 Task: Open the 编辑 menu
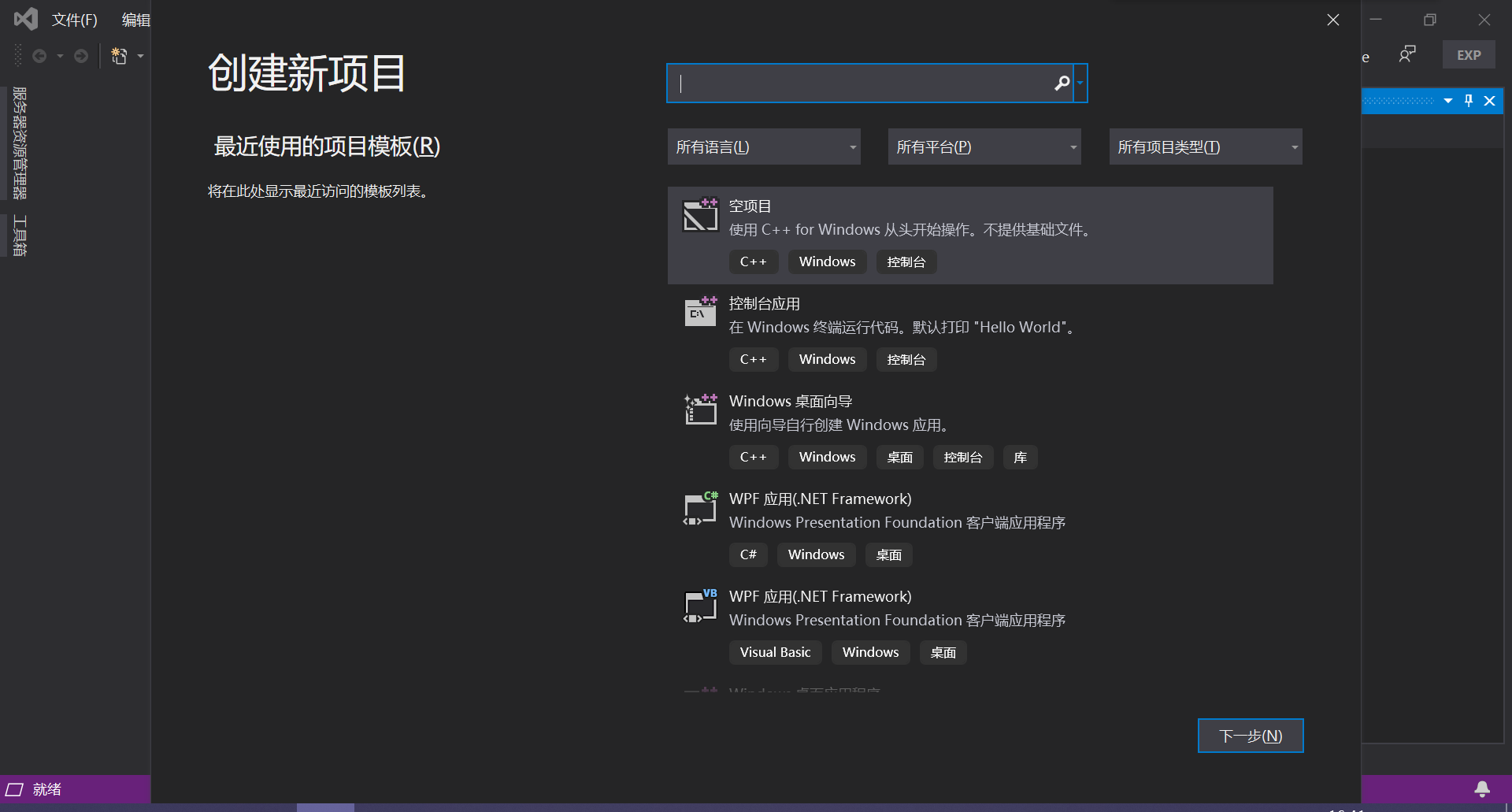click(x=135, y=20)
